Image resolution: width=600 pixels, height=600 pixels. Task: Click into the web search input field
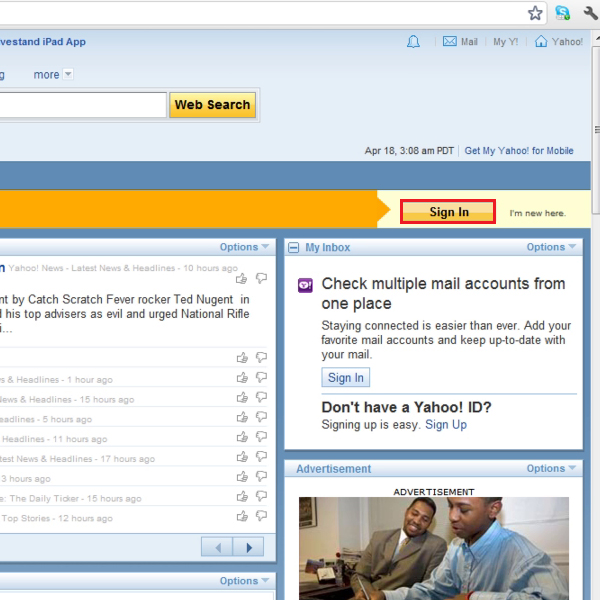(x=83, y=105)
